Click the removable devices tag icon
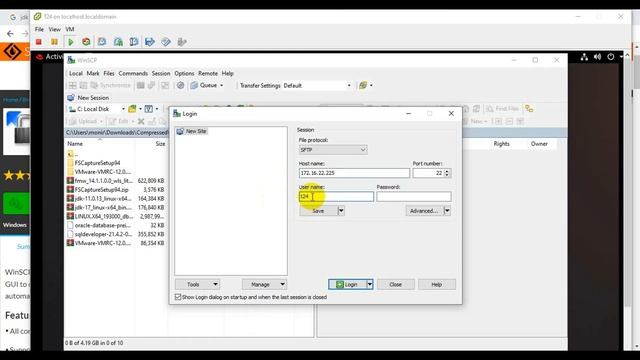 [166, 42]
